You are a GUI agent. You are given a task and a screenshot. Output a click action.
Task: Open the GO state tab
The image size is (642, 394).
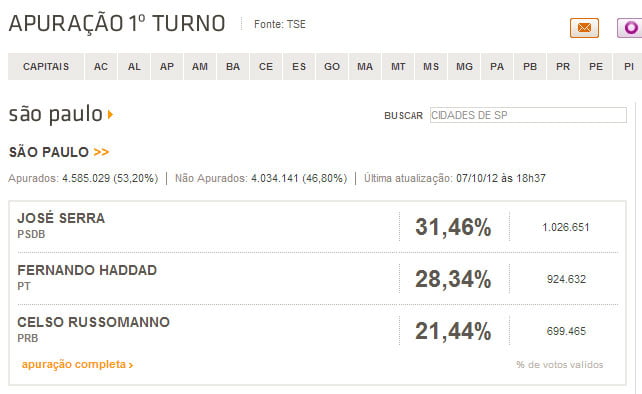point(332,66)
